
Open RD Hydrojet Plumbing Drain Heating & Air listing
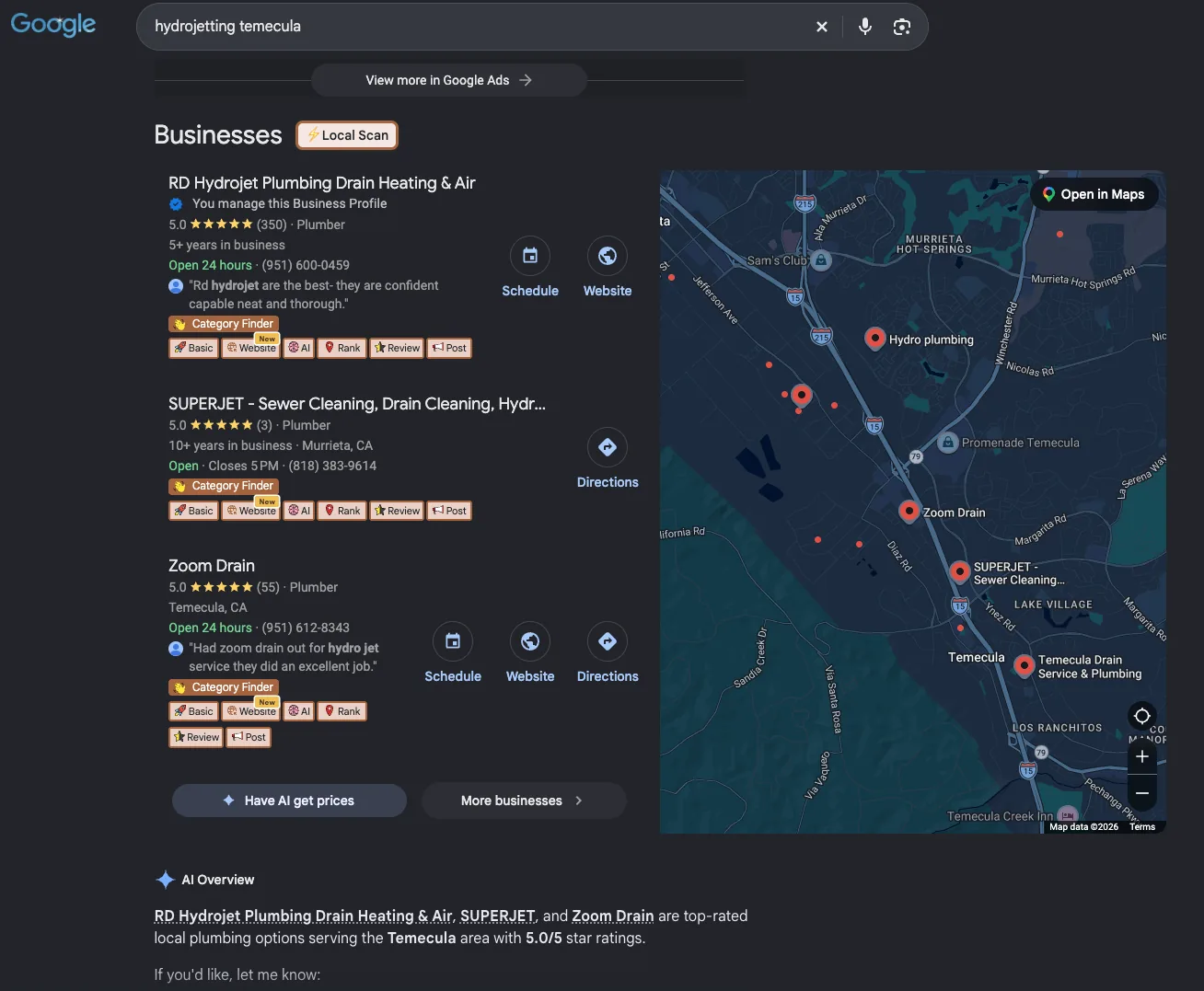(x=322, y=183)
